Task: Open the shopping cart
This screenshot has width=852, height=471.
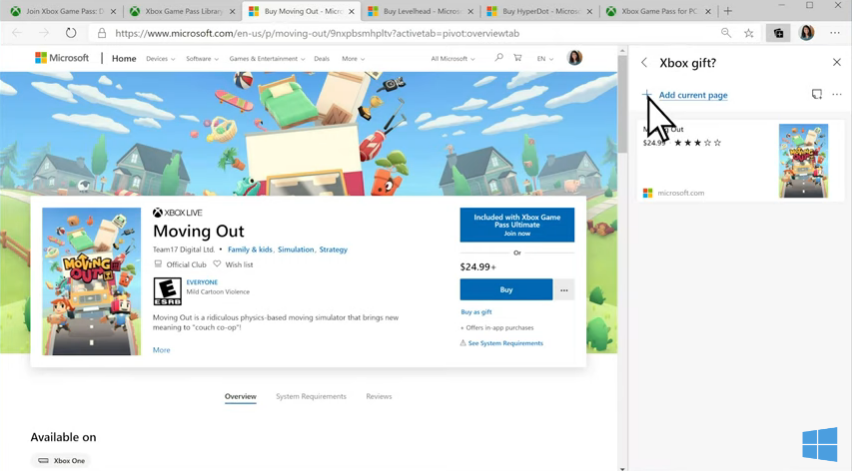Action: click(x=518, y=58)
